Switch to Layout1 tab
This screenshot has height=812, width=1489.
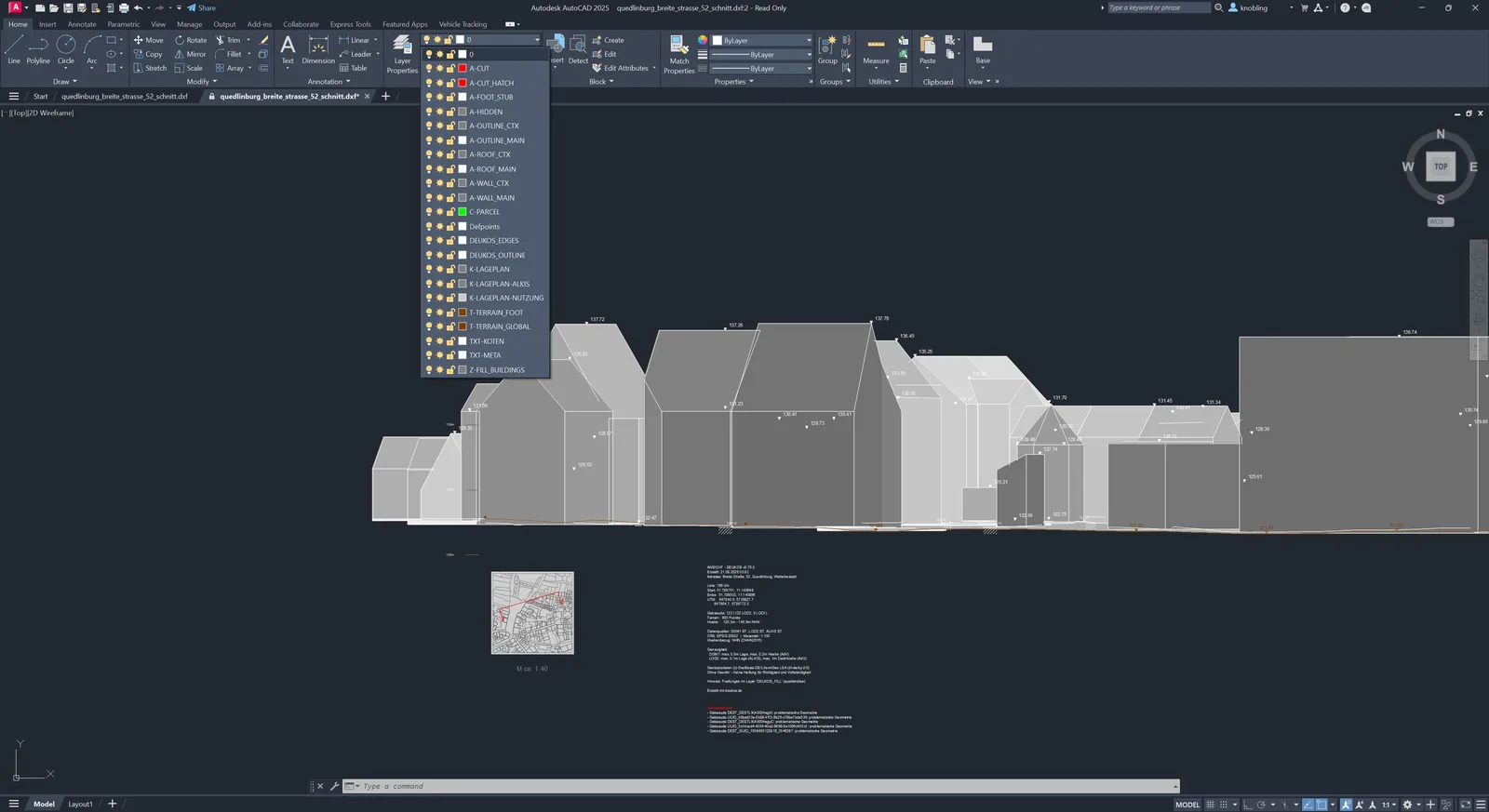[x=80, y=805]
